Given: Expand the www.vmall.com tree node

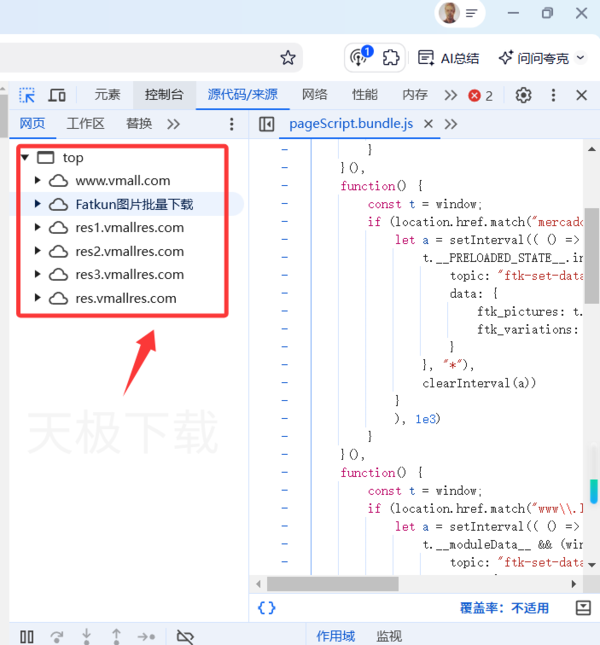Looking at the screenshot, I should [38, 181].
